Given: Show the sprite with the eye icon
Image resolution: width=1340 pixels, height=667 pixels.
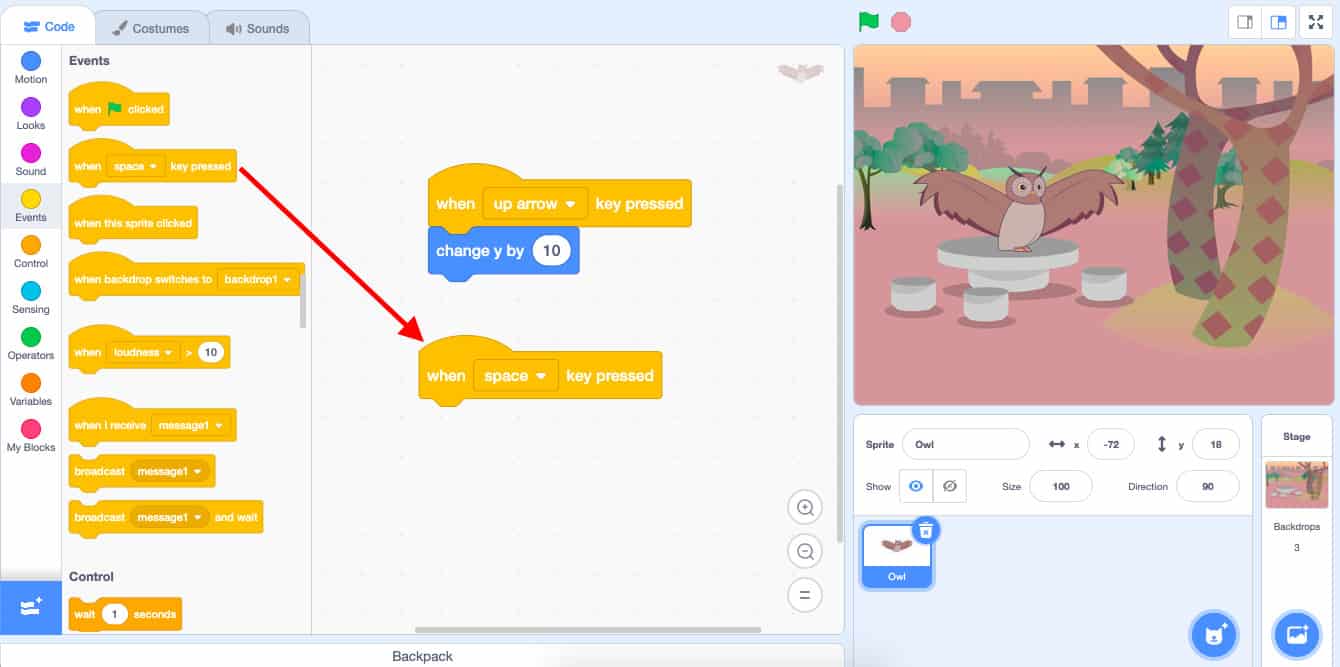Looking at the screenshot, I should click(915, 486).
